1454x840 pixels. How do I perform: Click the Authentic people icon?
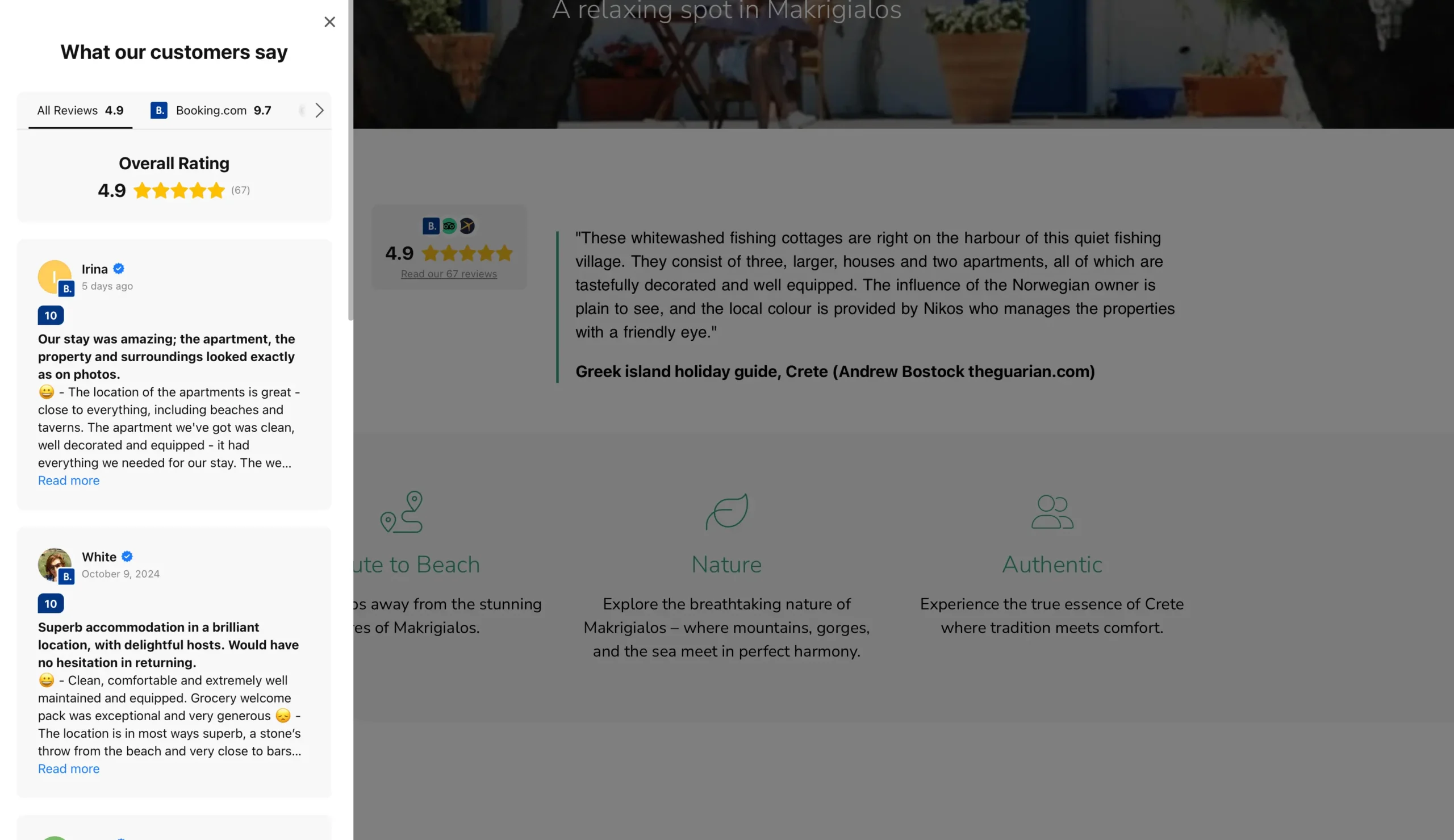point(1052,512)
